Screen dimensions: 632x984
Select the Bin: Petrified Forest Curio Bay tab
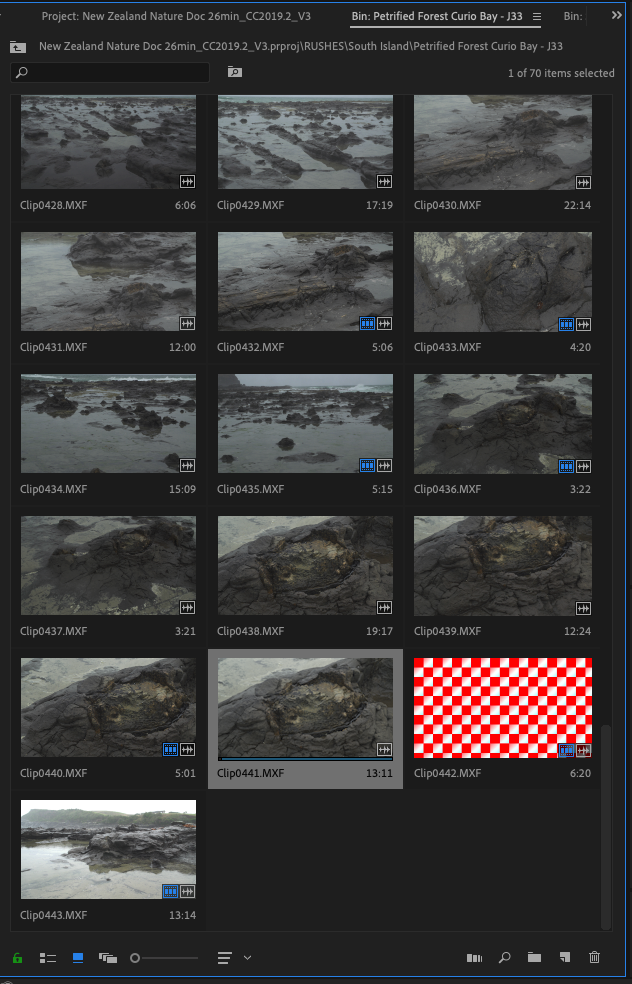point(437,16)
